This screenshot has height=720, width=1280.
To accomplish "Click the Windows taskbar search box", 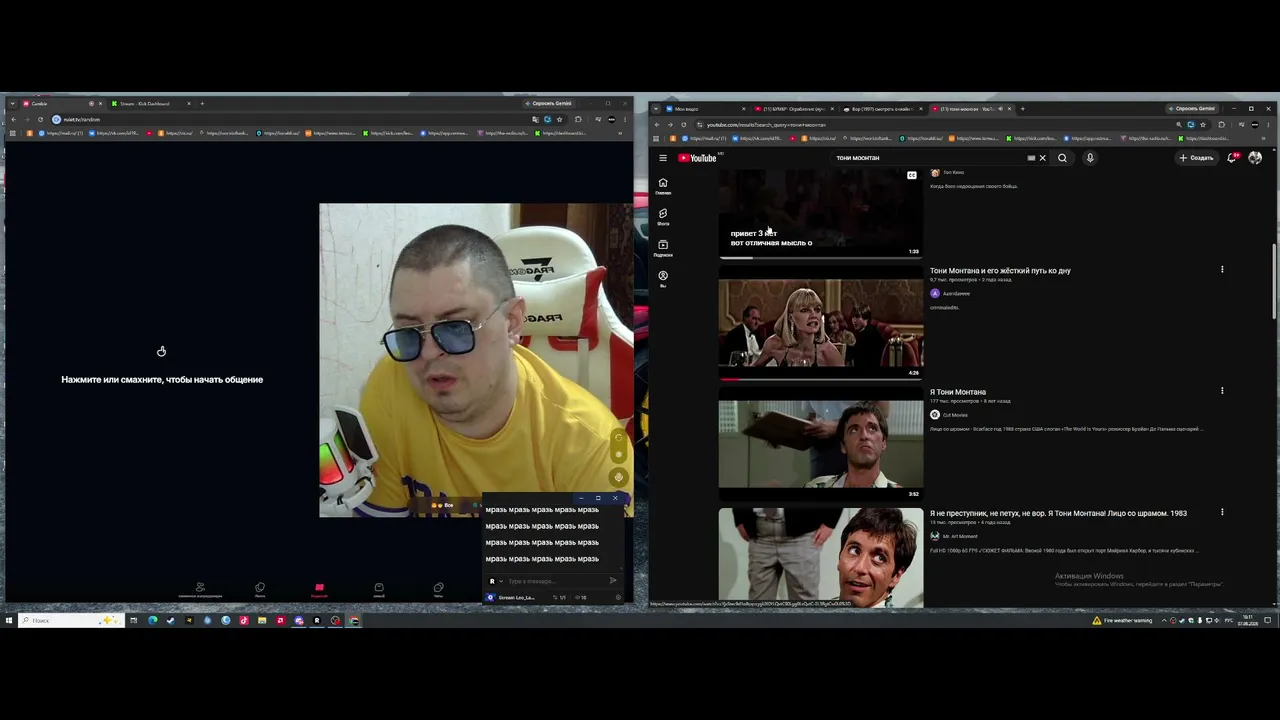I will [x=70, y=621].
